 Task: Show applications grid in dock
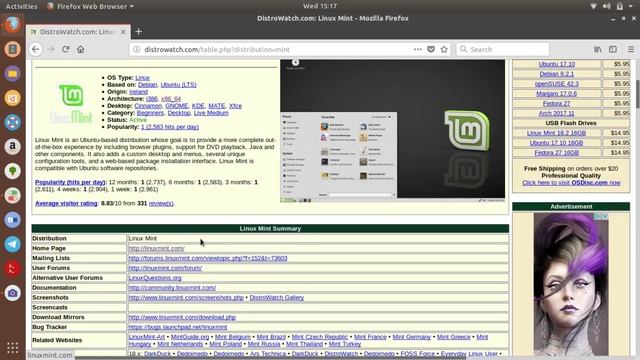point(13,348)
